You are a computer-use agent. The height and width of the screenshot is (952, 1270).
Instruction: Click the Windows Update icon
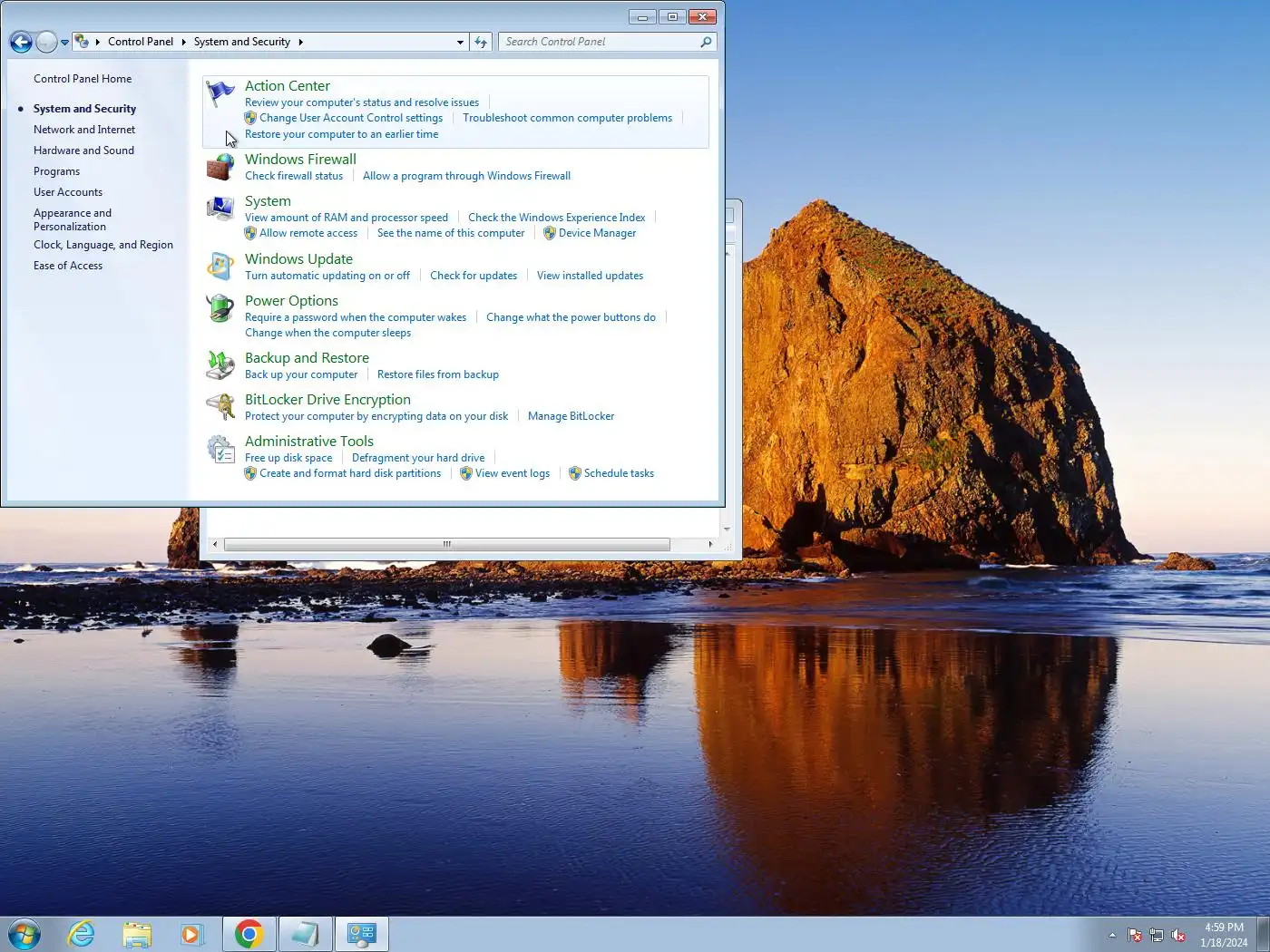pos(220,267)
